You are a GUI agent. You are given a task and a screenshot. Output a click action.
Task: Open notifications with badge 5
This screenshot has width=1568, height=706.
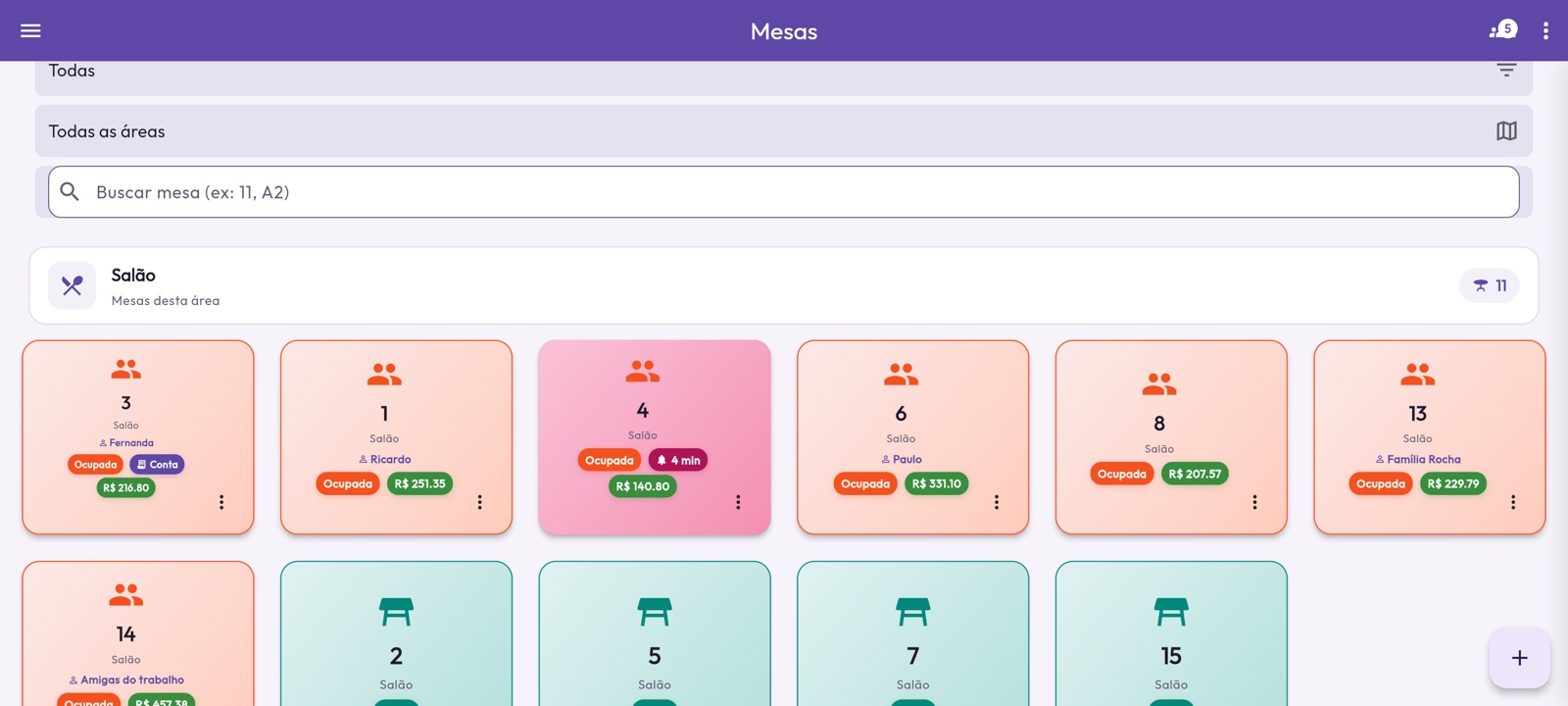pos(1503,29)
